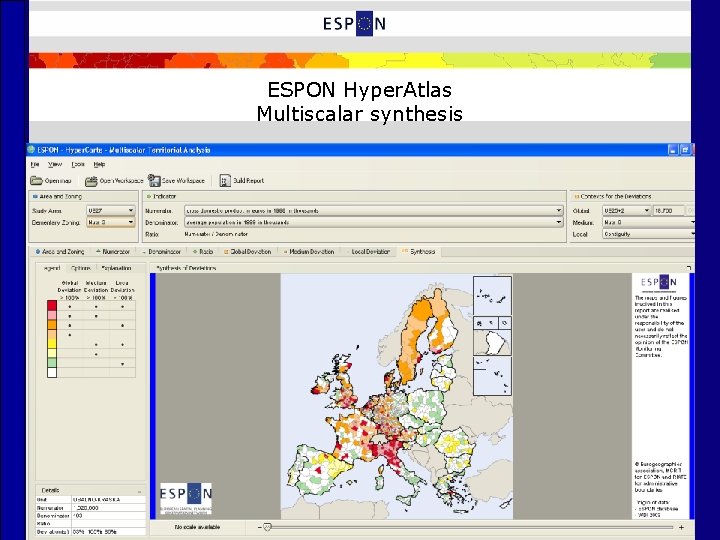The height and width of the screenshot is (540, 720).
Task: Click the 'Local Deviation' legend column header
Action: click(x=122, y=290)
